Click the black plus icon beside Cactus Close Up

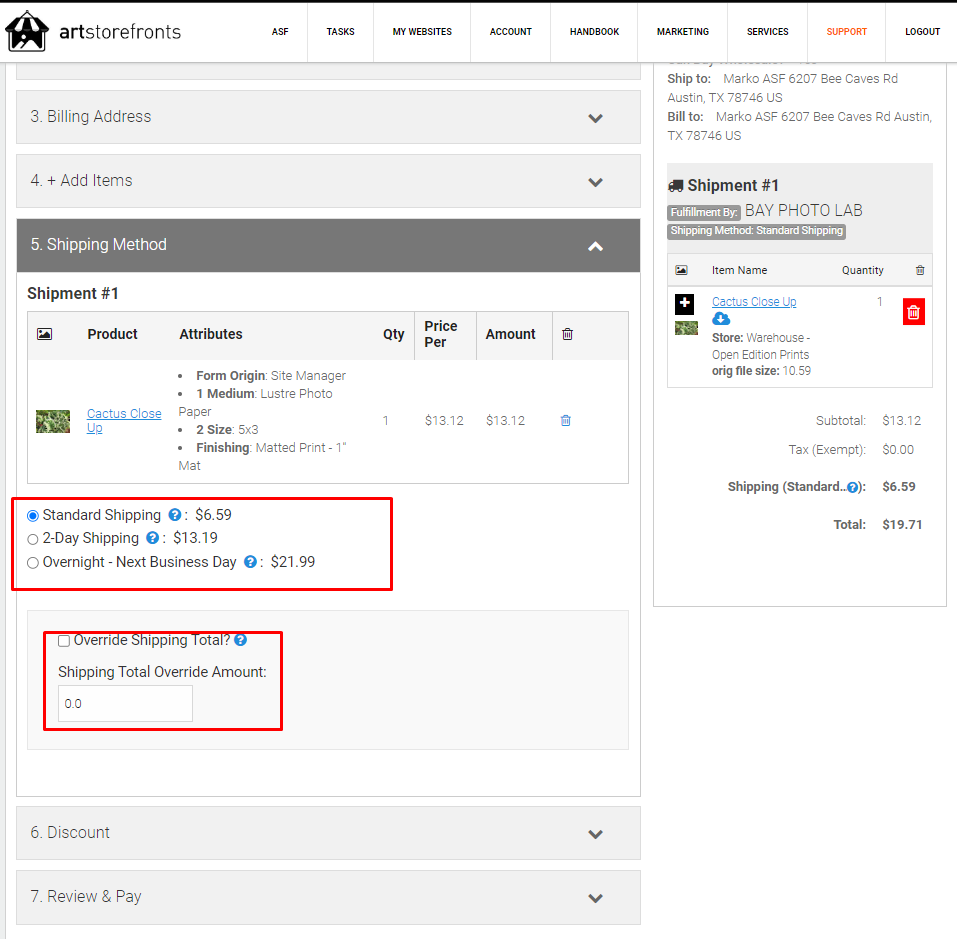(684, 304)
